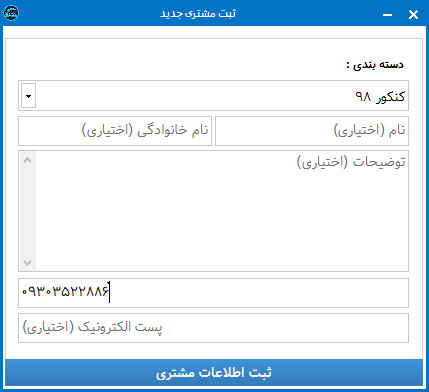Click empty space right of the phone number
This screenshot has height=392, width=429.
click(258, 293)
